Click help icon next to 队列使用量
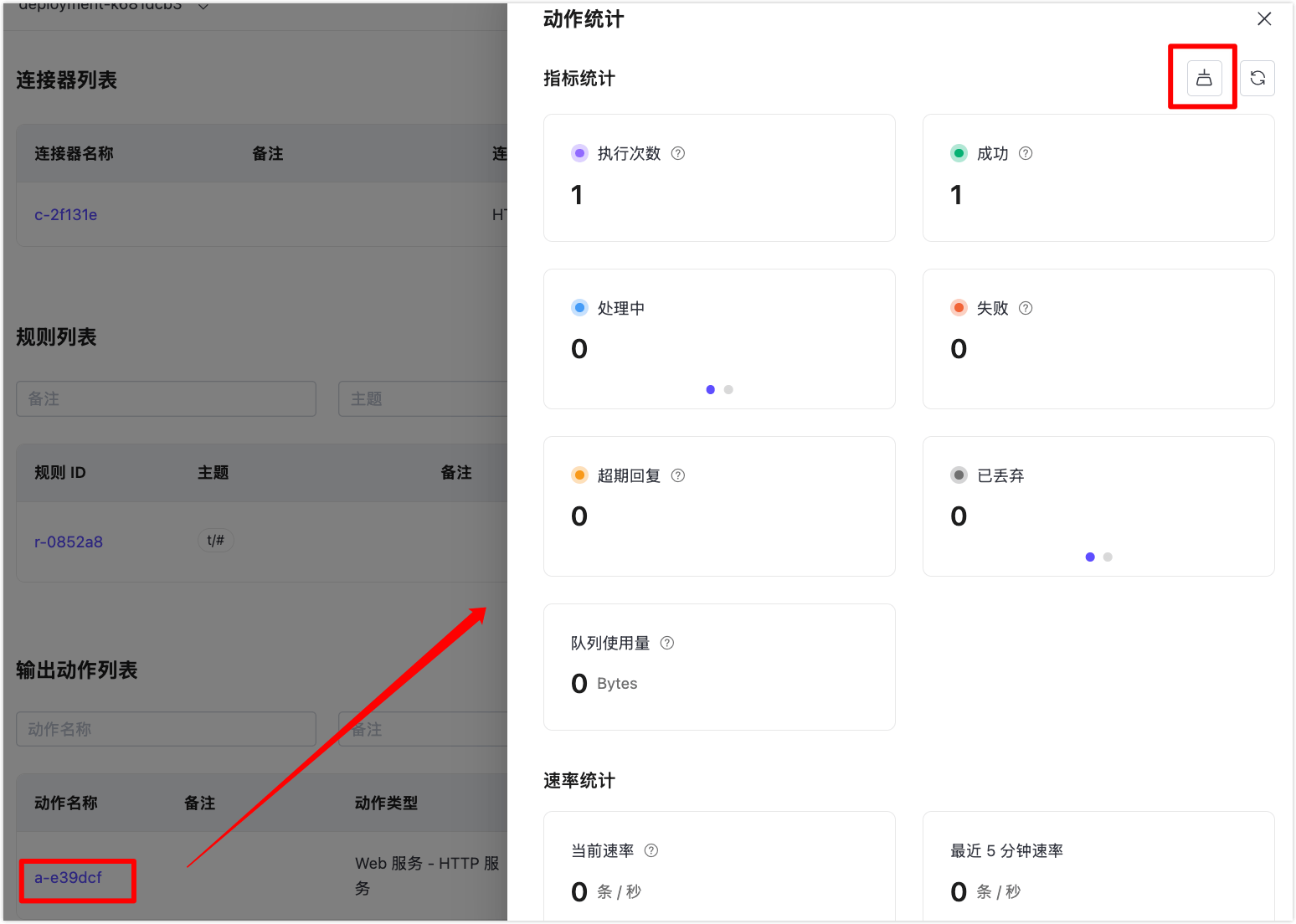 (667, 643)
